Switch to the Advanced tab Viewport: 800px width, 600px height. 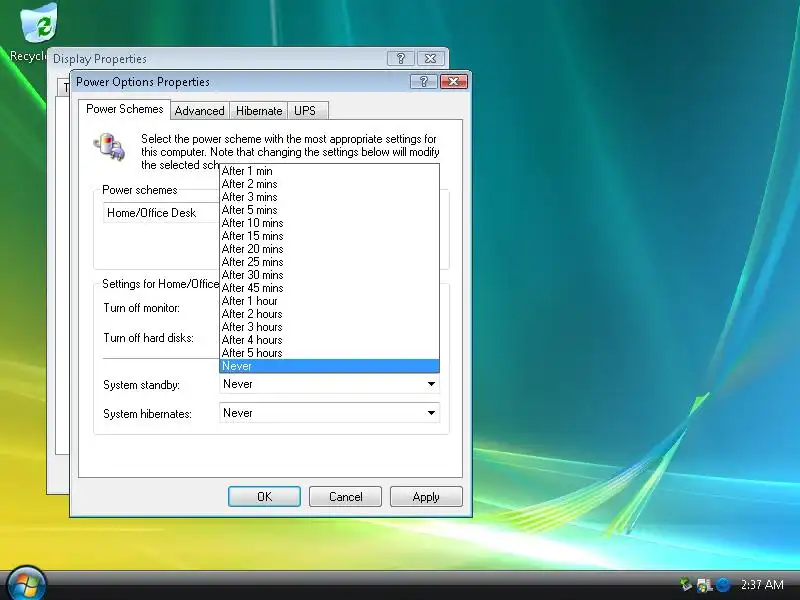click(199, 111)
